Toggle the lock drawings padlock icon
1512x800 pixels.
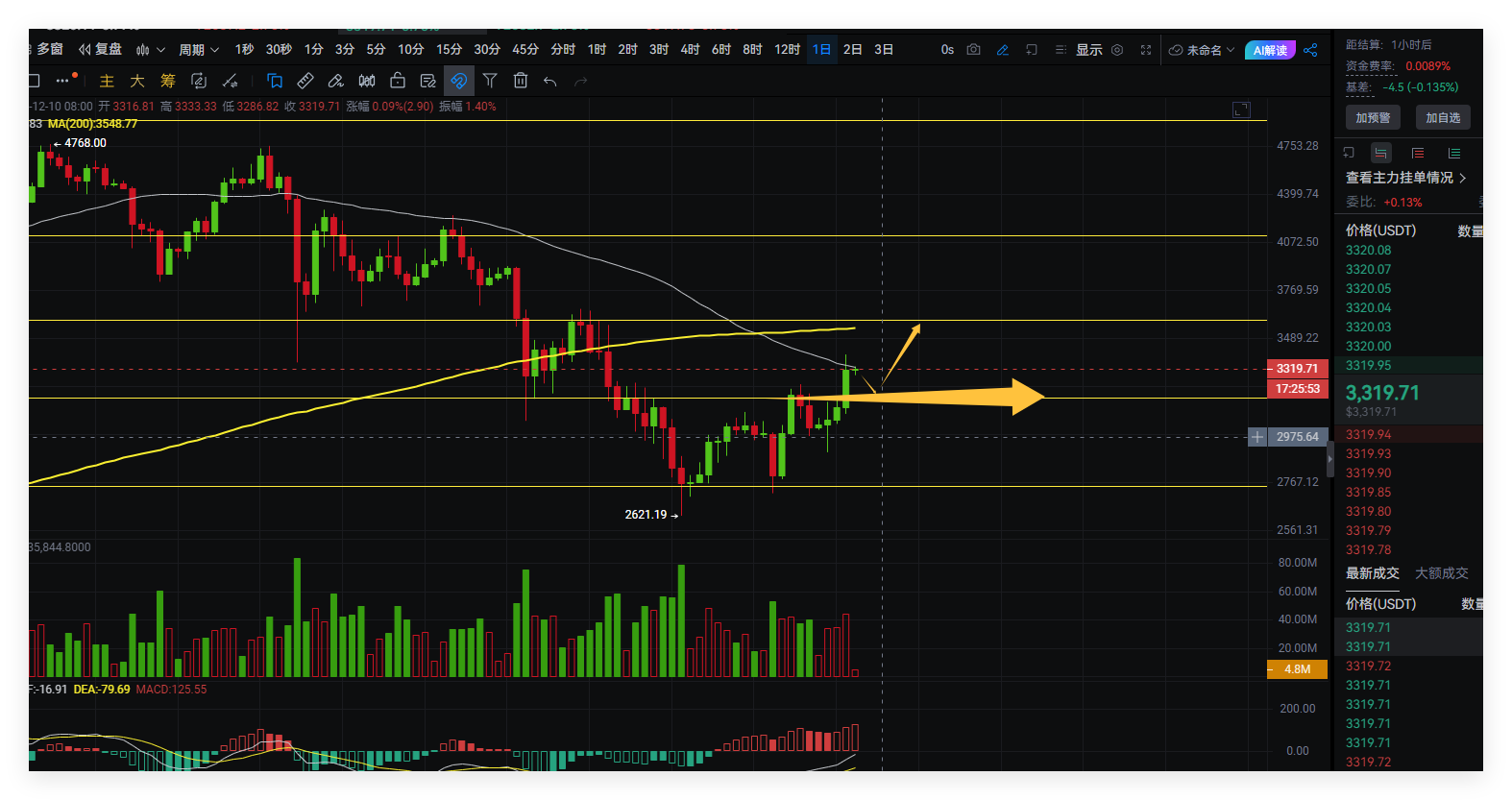(398, 81)
